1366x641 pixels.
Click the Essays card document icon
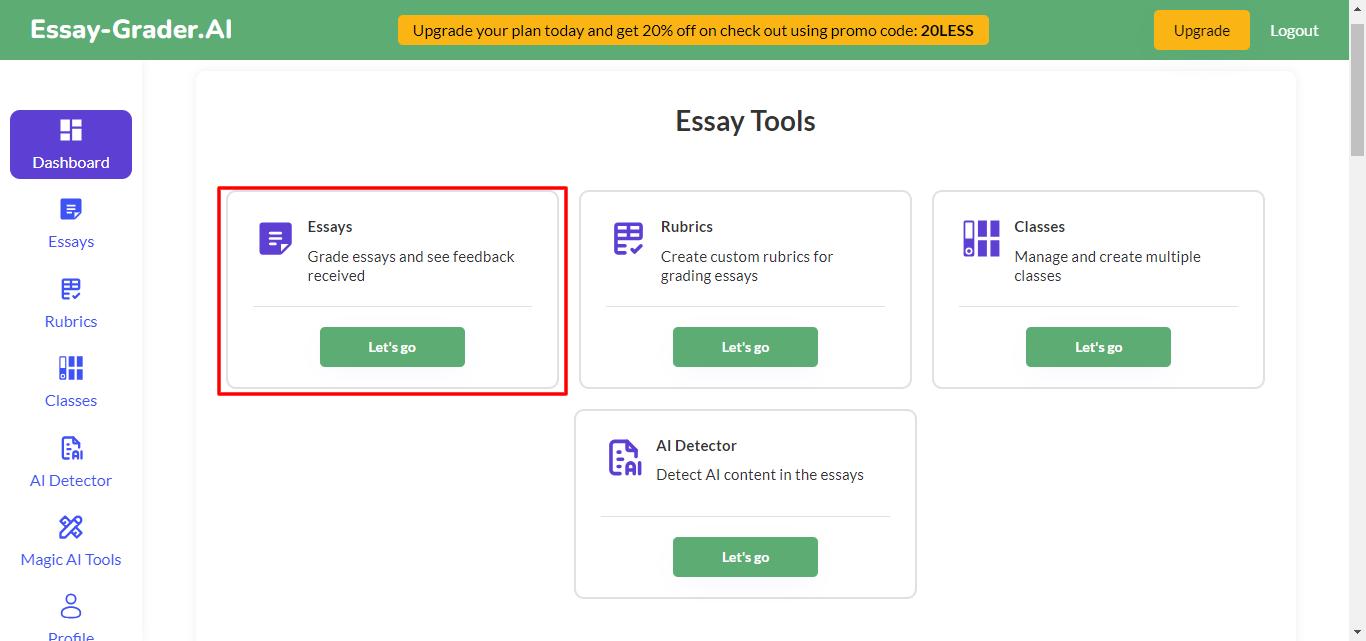click(274, 238)
